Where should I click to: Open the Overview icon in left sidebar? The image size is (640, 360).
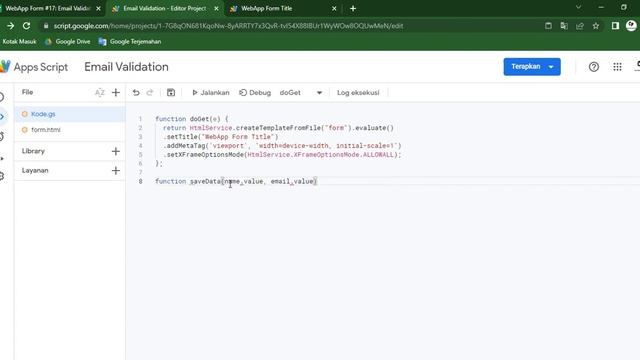click(2, 97)
